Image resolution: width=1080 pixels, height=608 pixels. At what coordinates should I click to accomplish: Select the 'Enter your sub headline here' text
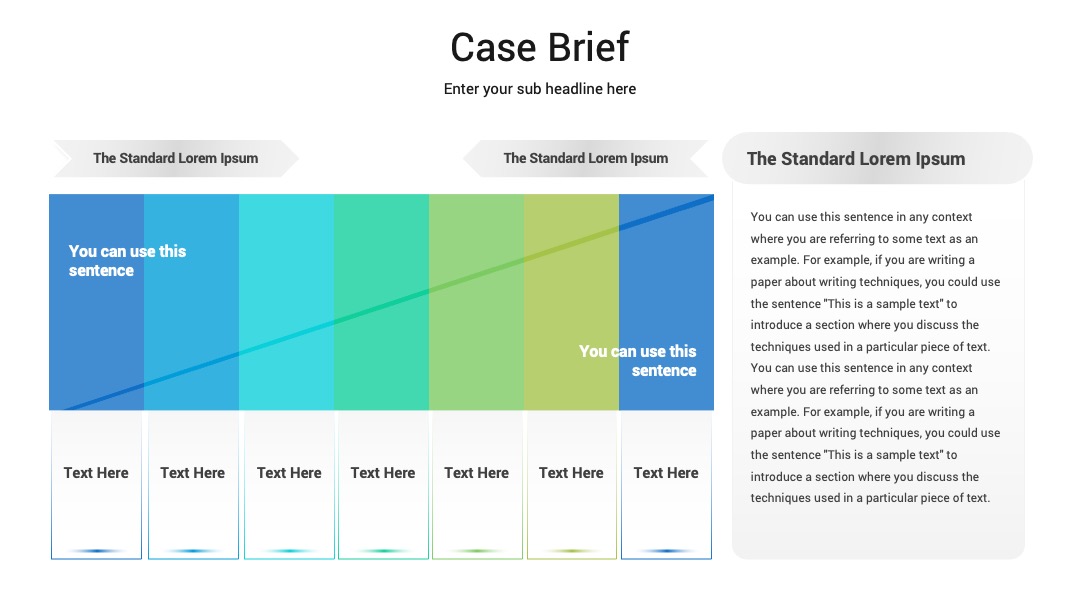[x=539, y=89]
